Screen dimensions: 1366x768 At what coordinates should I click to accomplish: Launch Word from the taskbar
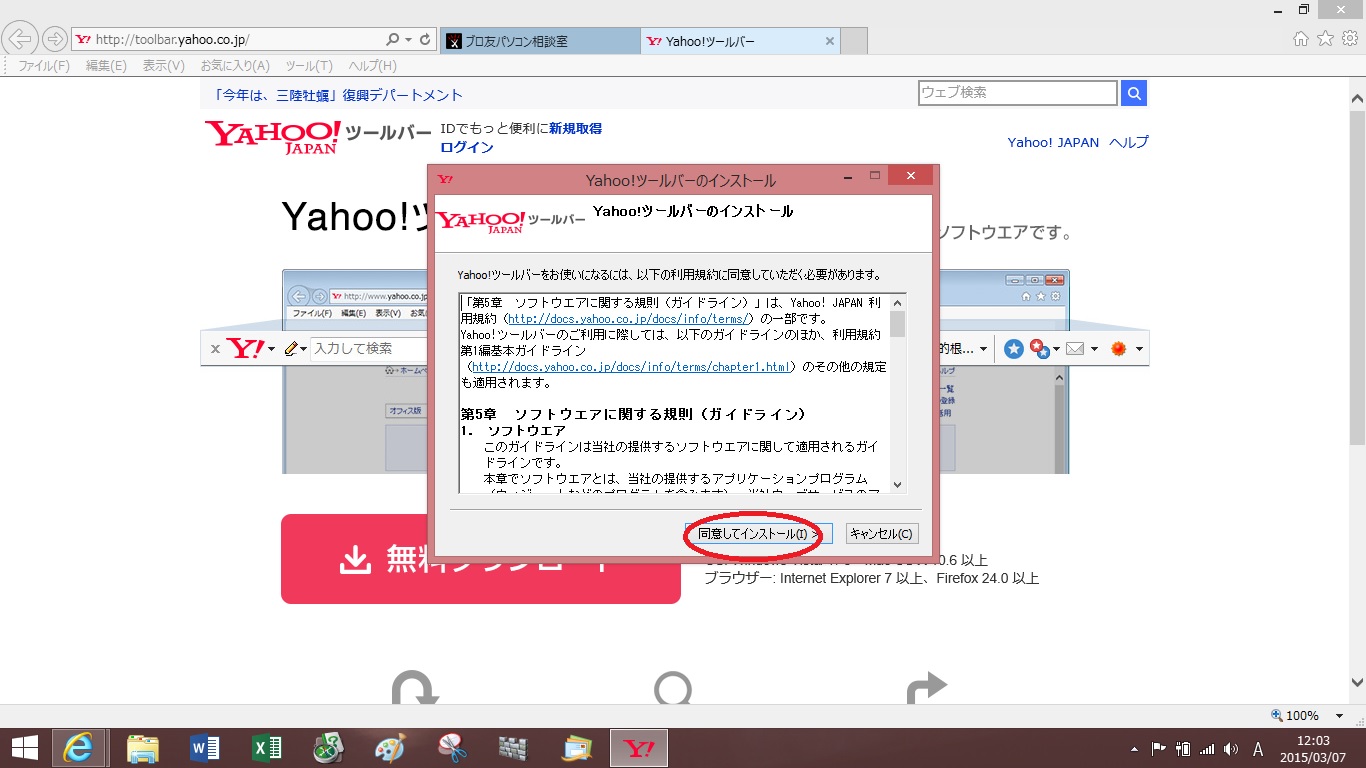205,748
